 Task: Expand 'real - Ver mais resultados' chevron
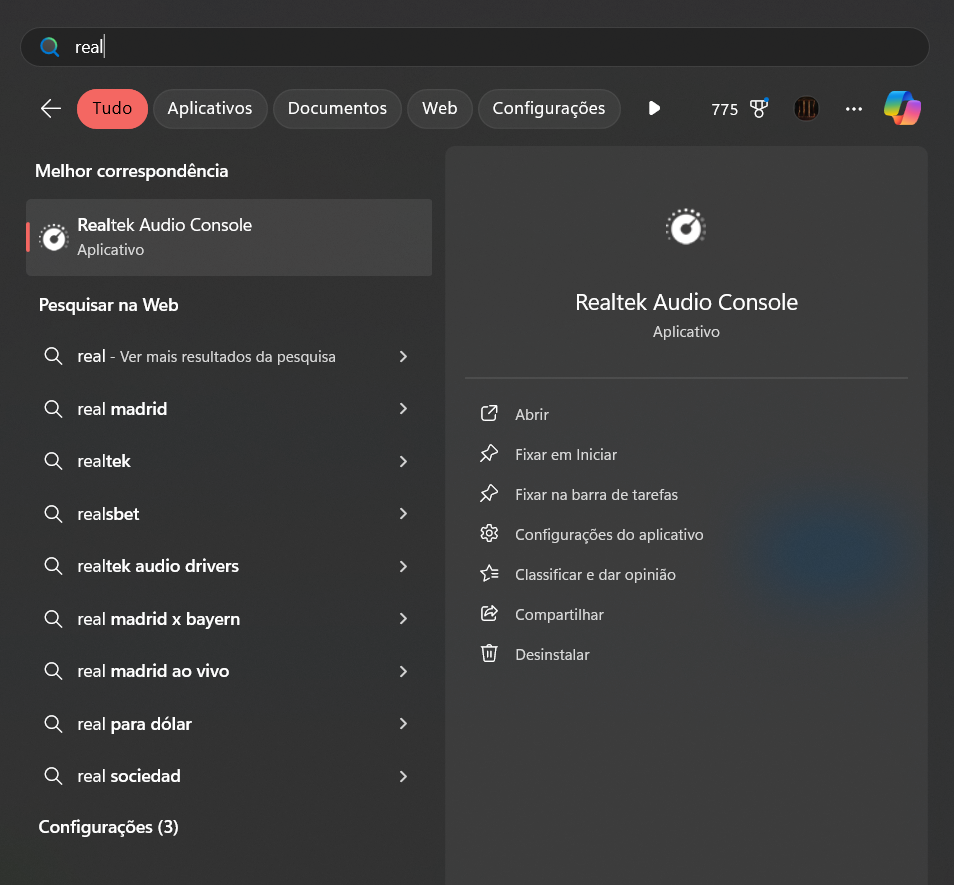pyautogui.click(x=403, y=356)
